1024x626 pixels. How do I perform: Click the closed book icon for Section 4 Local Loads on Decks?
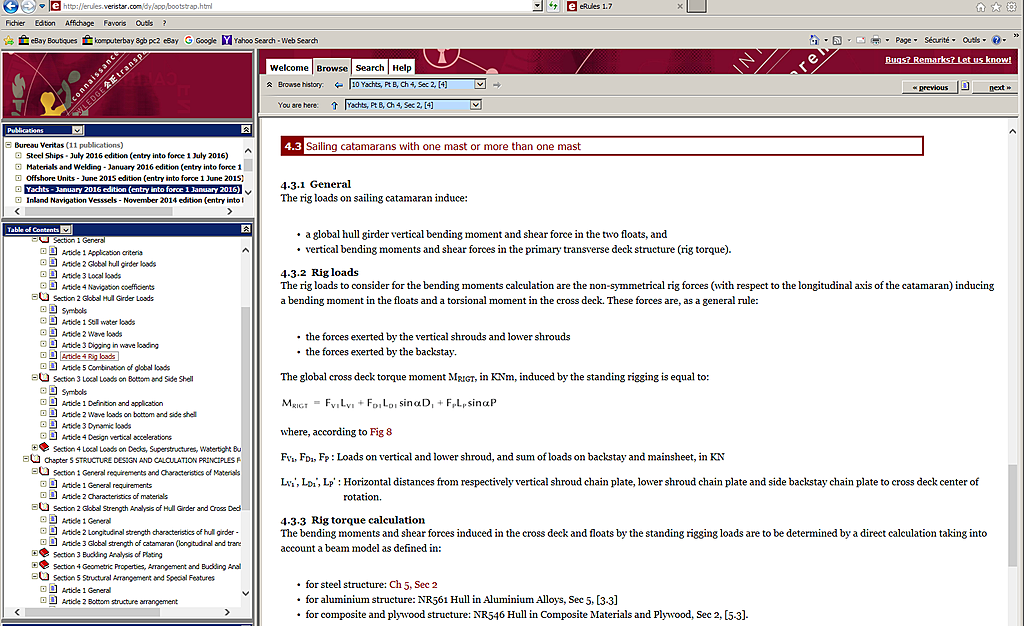[x=44, y=448]
